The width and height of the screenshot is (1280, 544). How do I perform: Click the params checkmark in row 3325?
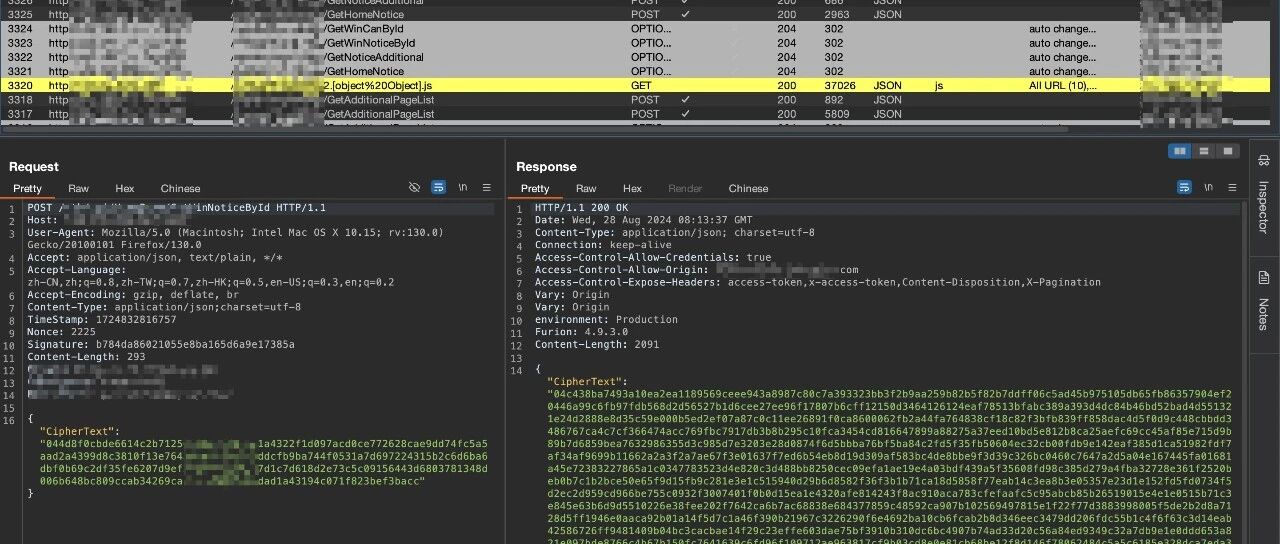coord(685,14)
